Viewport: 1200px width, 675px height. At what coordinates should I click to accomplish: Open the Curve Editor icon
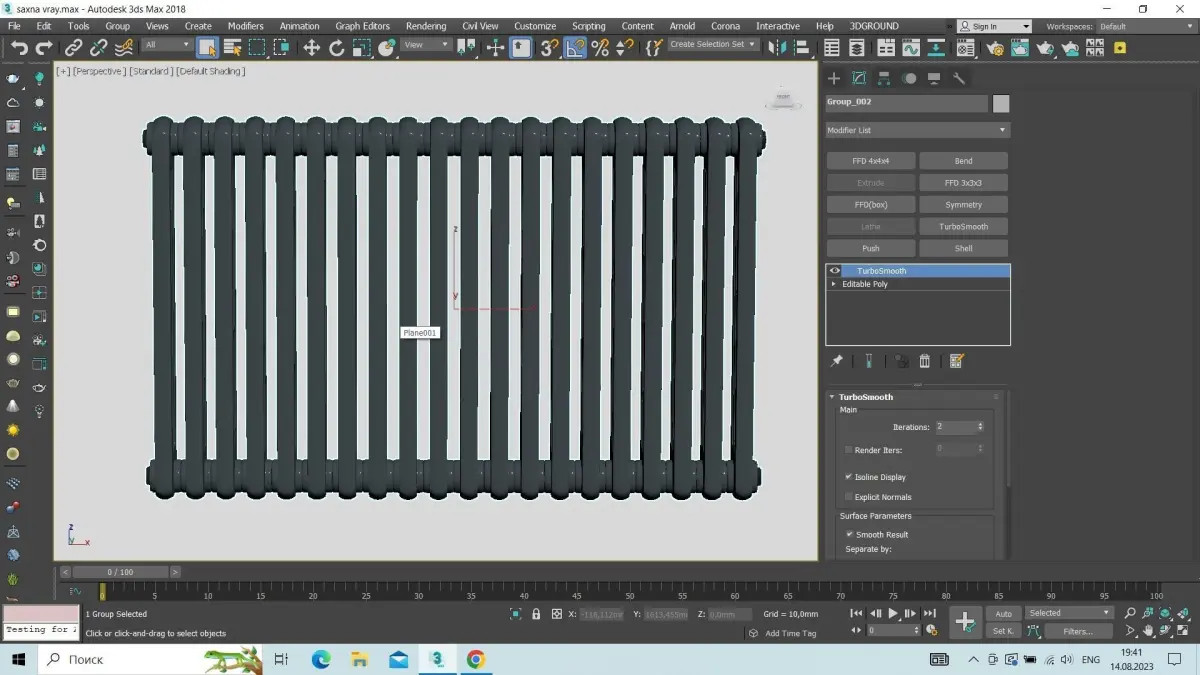pos(911,47)
